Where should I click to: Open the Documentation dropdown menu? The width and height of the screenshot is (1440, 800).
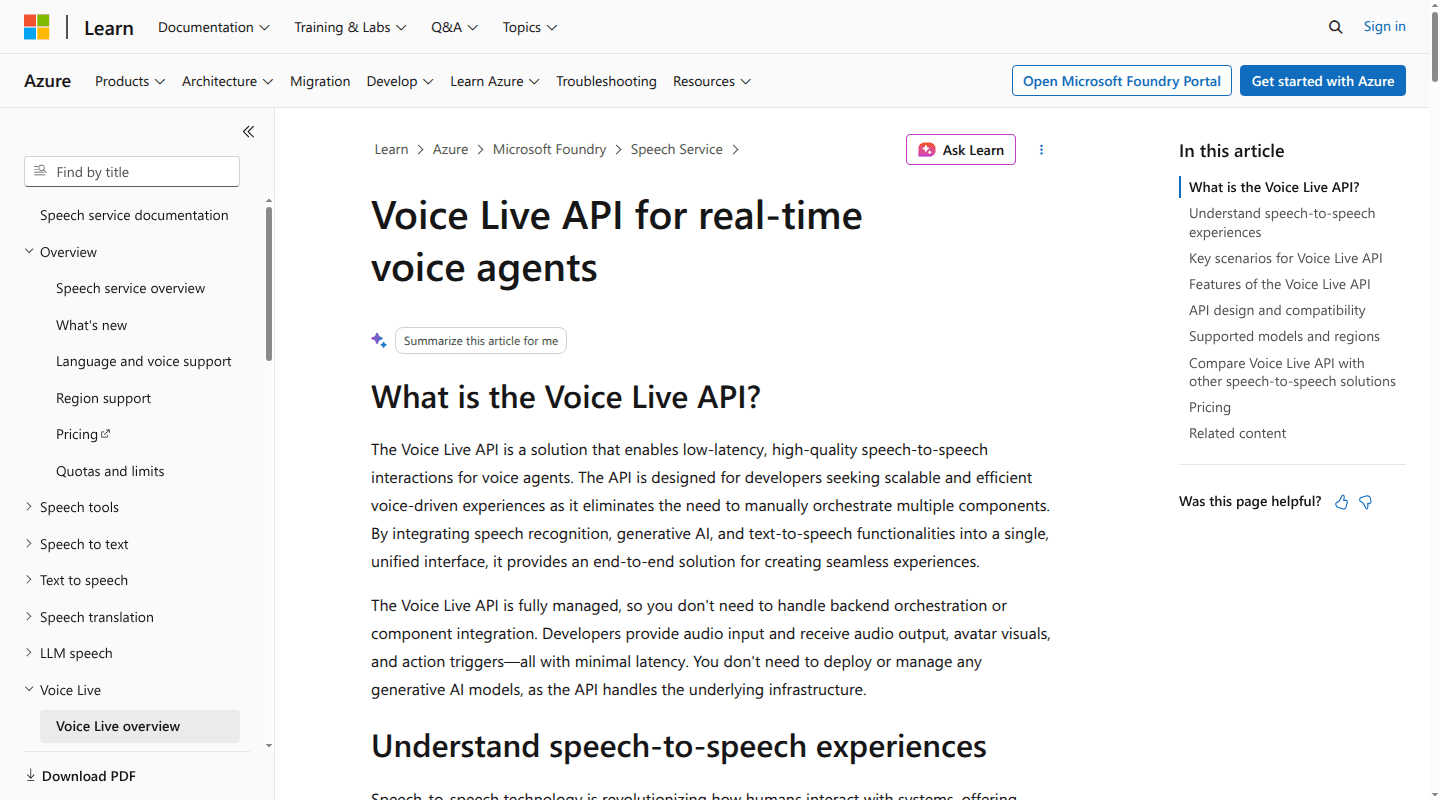pos(214,27)
